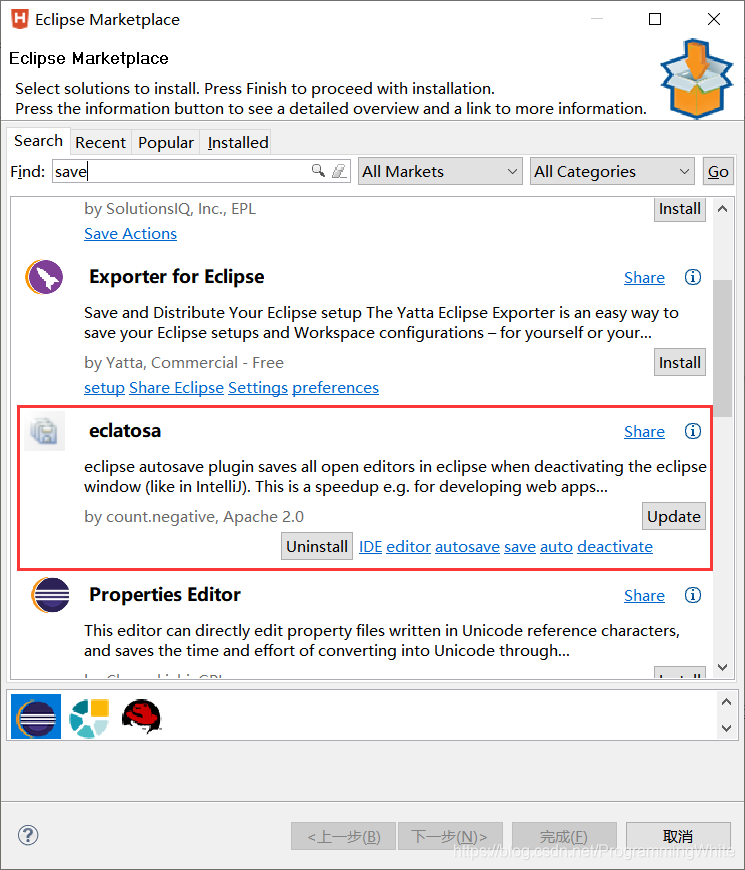This screenshot has height=870, width=745.
Task: Click the eclatosa title
Action: point(125,431)
